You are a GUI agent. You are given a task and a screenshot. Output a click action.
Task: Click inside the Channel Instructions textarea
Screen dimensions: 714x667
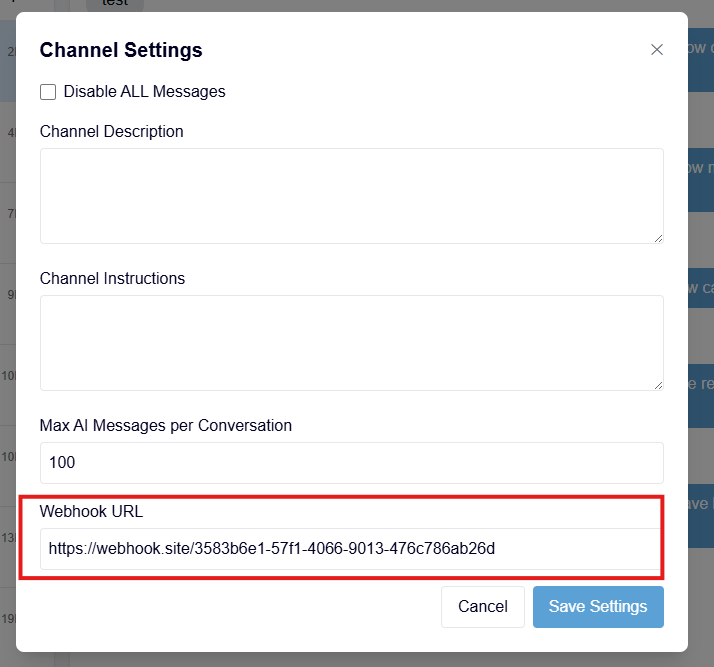pyautogui.click(x=352, y=343)
